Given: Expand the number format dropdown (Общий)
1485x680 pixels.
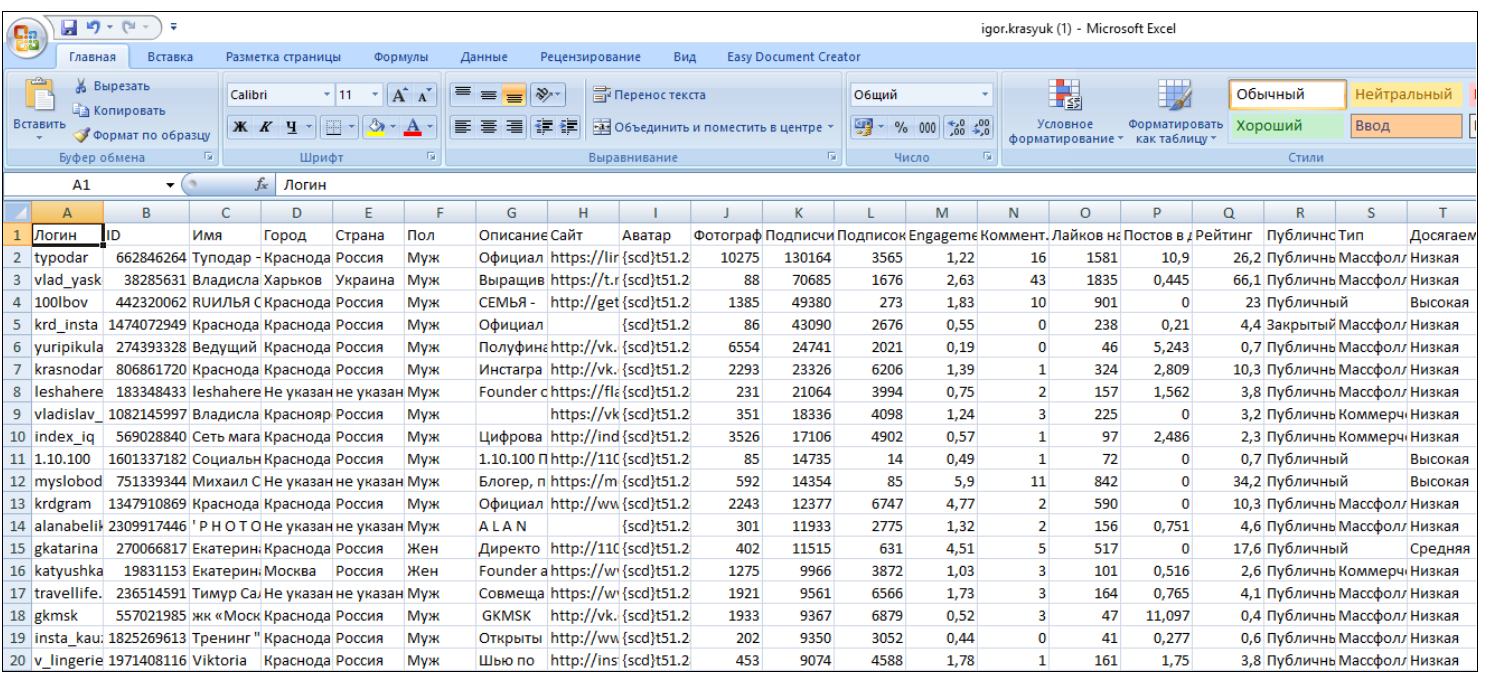Looking at the screenshot, I should 985,95.
